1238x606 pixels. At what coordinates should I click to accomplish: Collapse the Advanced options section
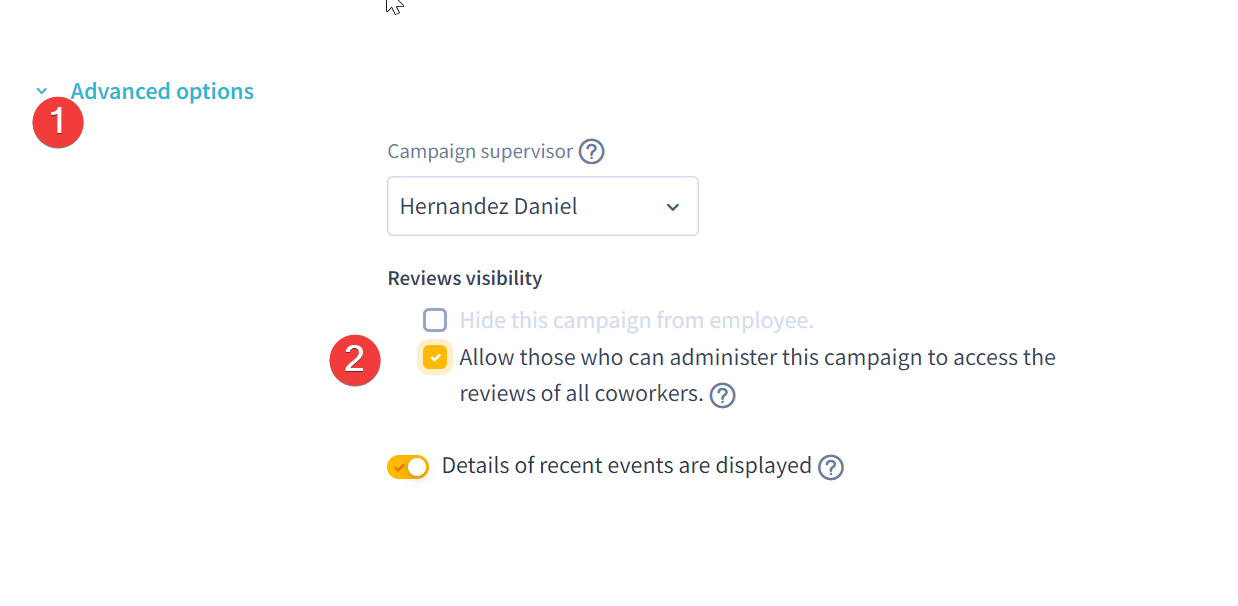162,91
